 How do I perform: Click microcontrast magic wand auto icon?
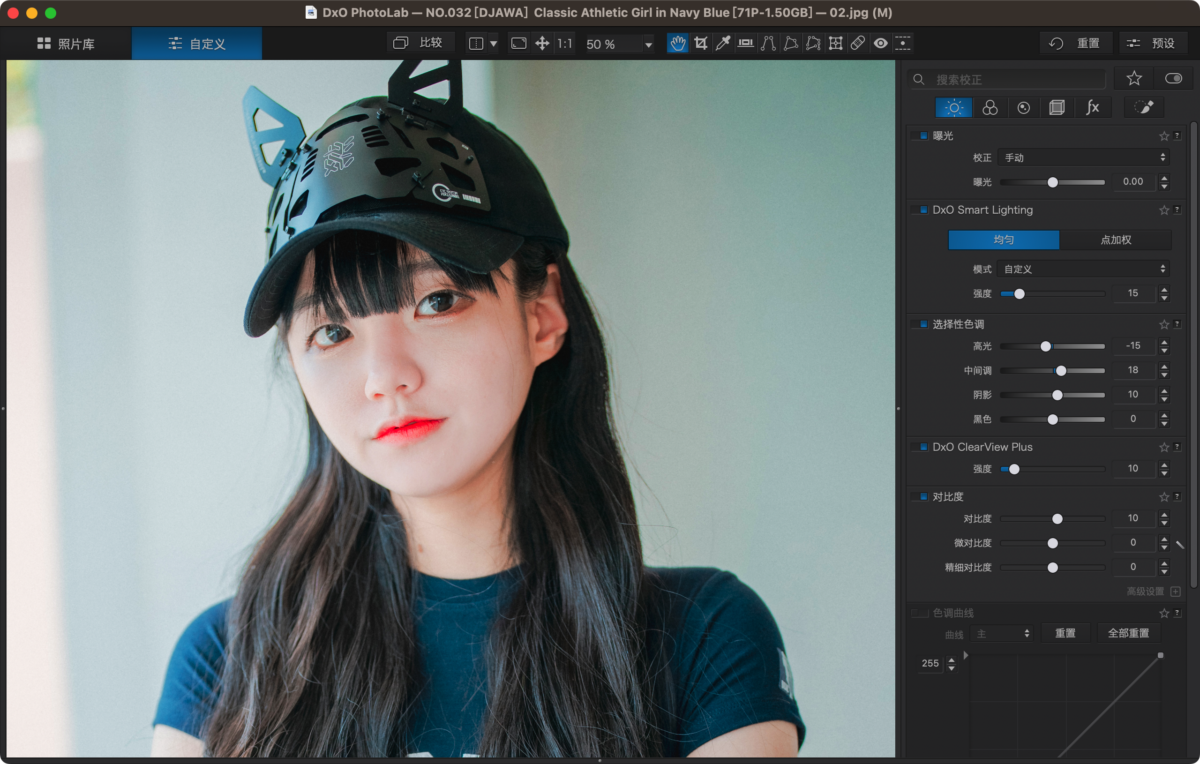[x=1180, y=544]
